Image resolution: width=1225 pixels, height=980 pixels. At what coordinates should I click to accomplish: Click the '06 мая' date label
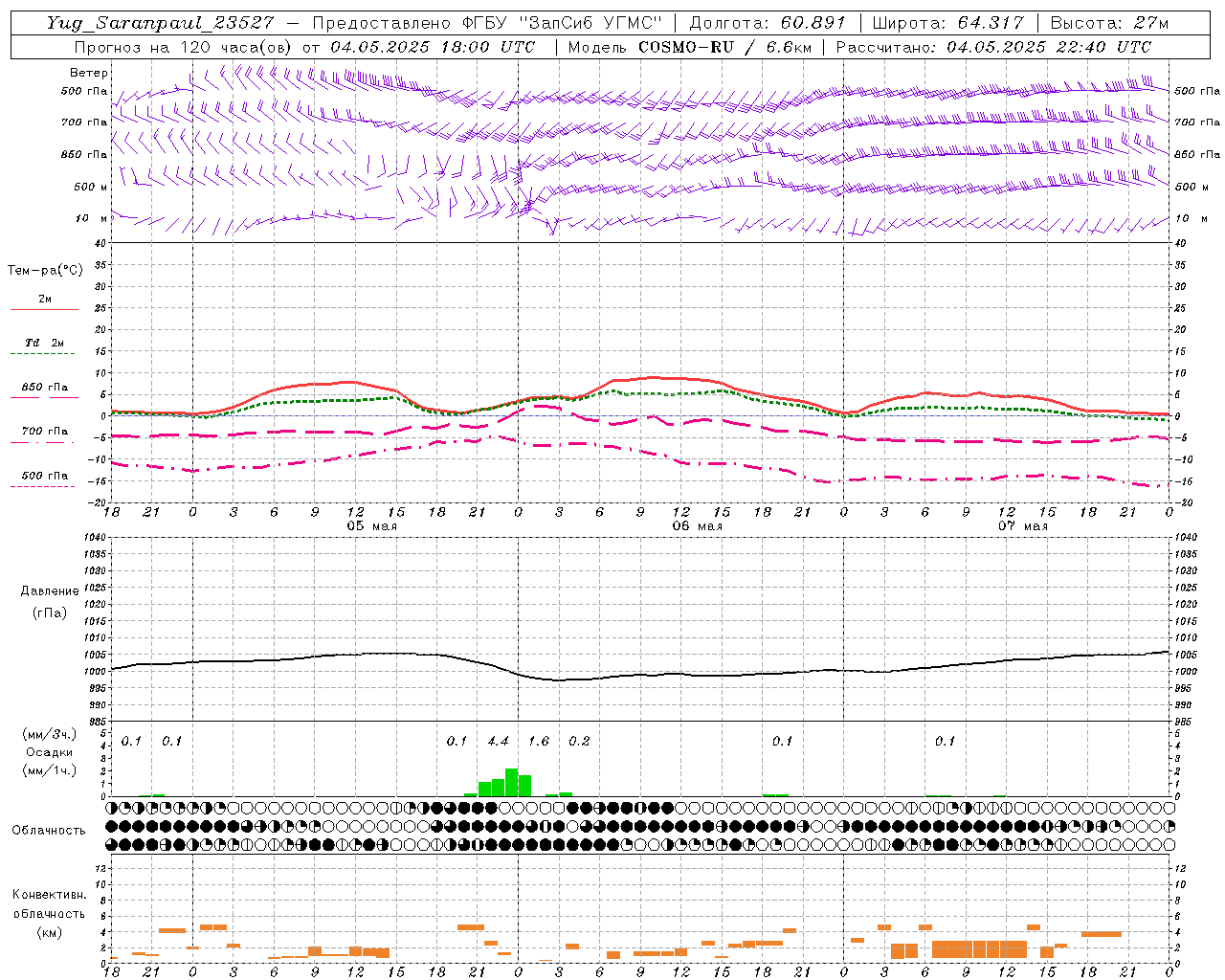(697, 526)
